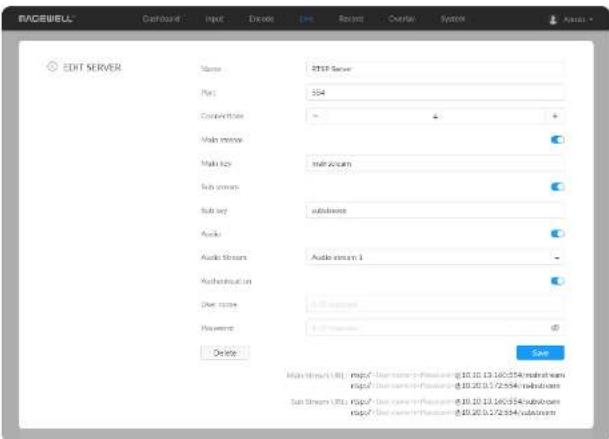
Task: Open the Overlay tab
Action: (x=402, y=19)
